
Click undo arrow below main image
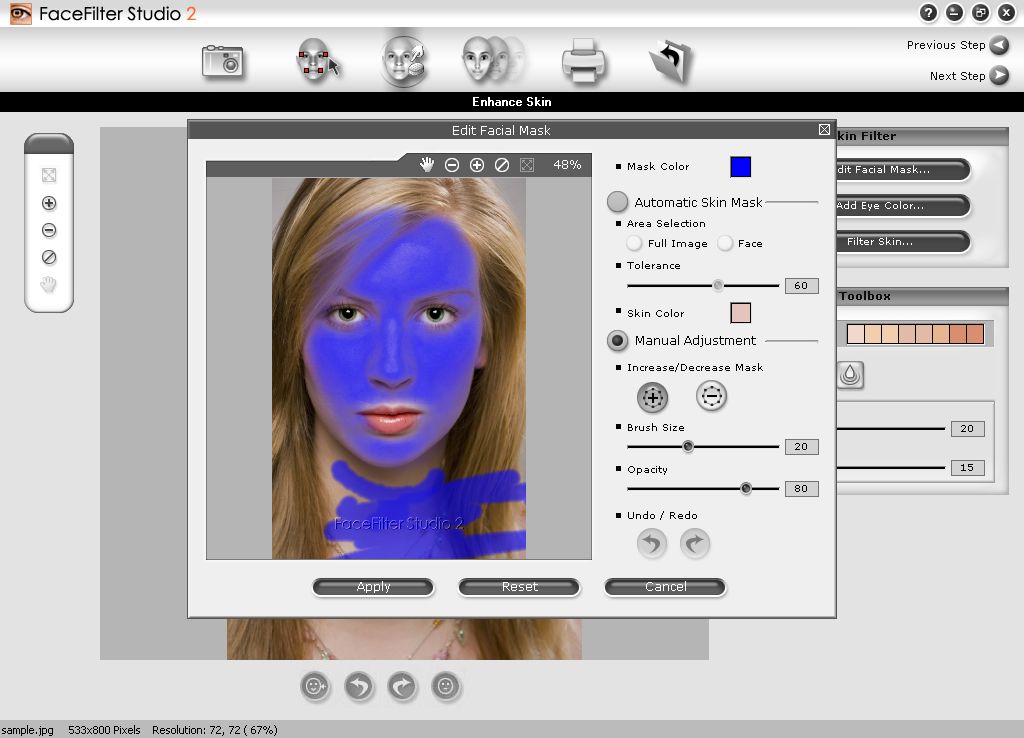[x=359, y=686]
